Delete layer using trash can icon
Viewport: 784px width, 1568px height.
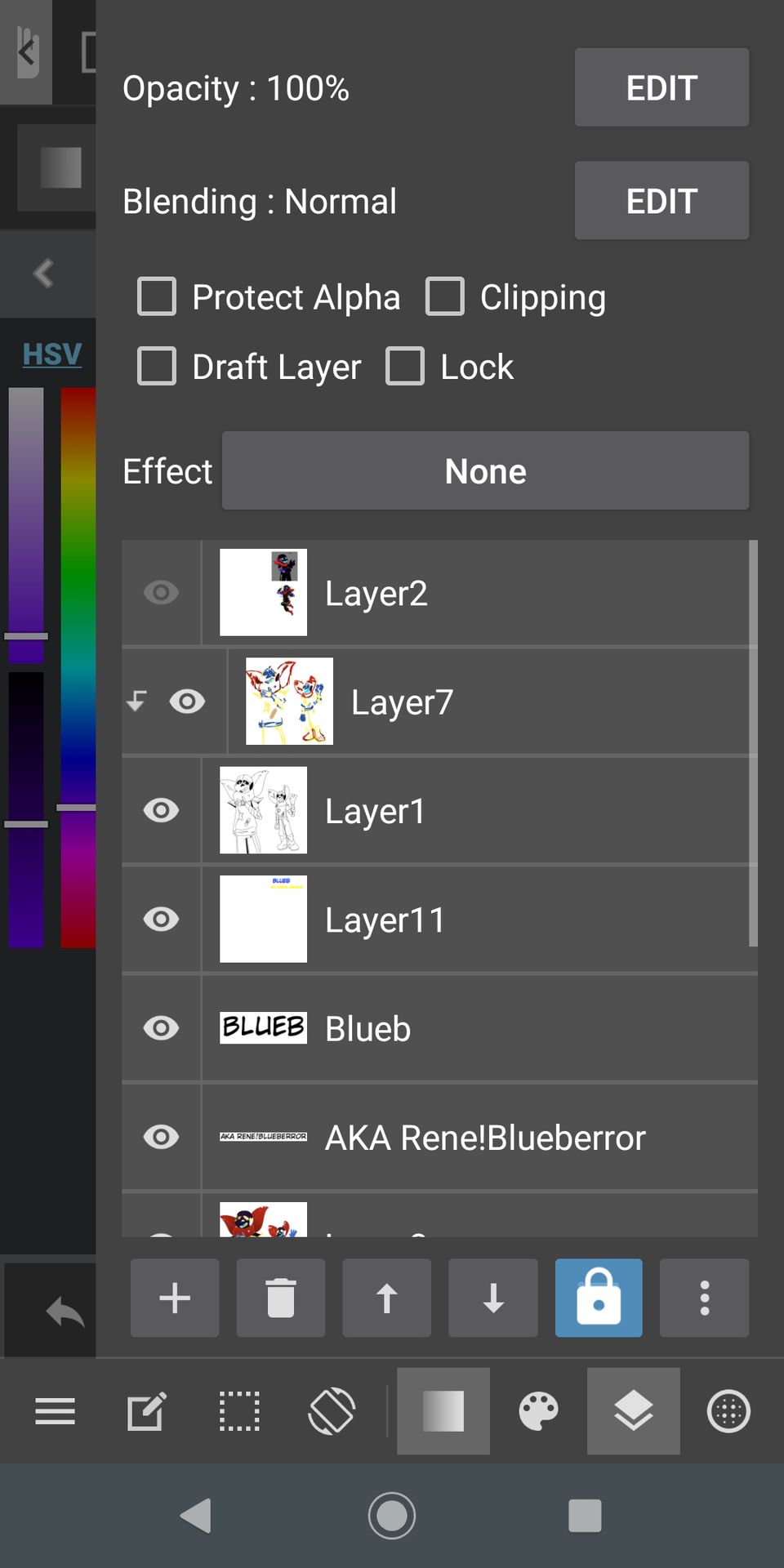(x=281, y=1298)
